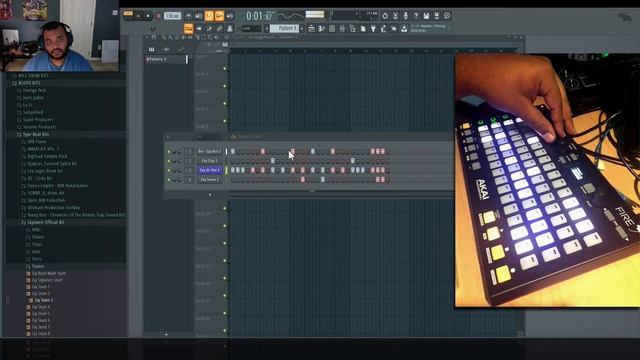Click the loop icon in Channel rack header
Viewport: 640px width, 360px height.
tap(233, 137)
